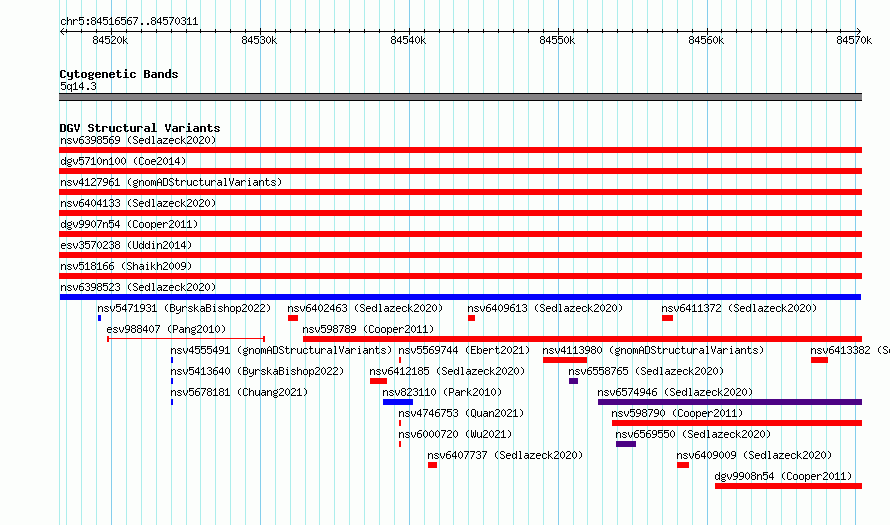Select variant label dgv5710n100 (Coe2014)
The width and height of the screenshot is (890, 525).
[x=123, y=161]
